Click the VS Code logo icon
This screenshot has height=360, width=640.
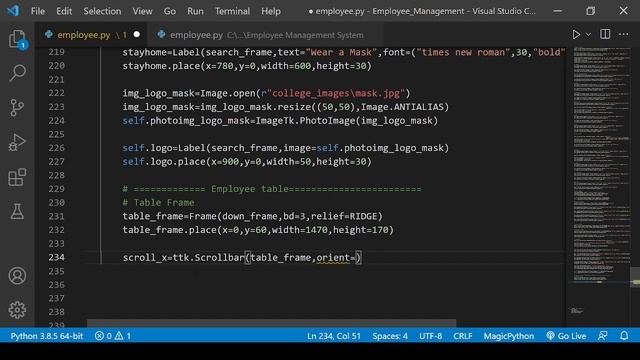tap(13, 11)
